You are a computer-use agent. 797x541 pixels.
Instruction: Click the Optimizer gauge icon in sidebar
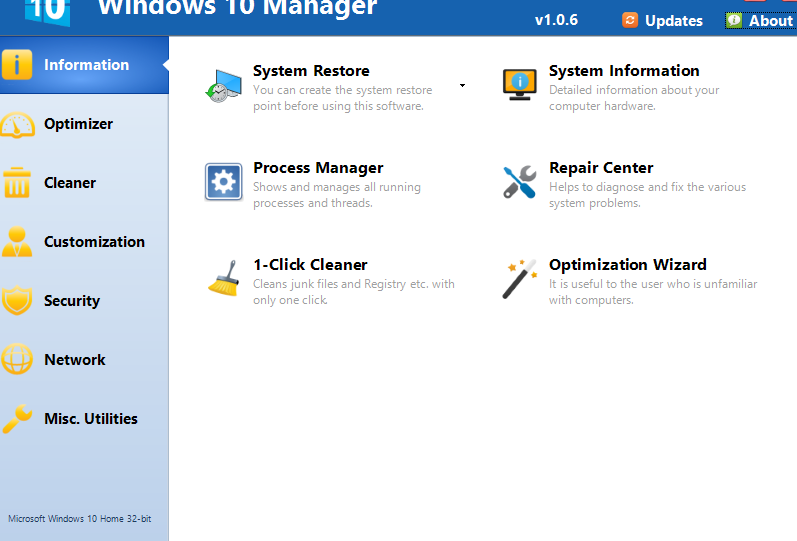(18, 125)
